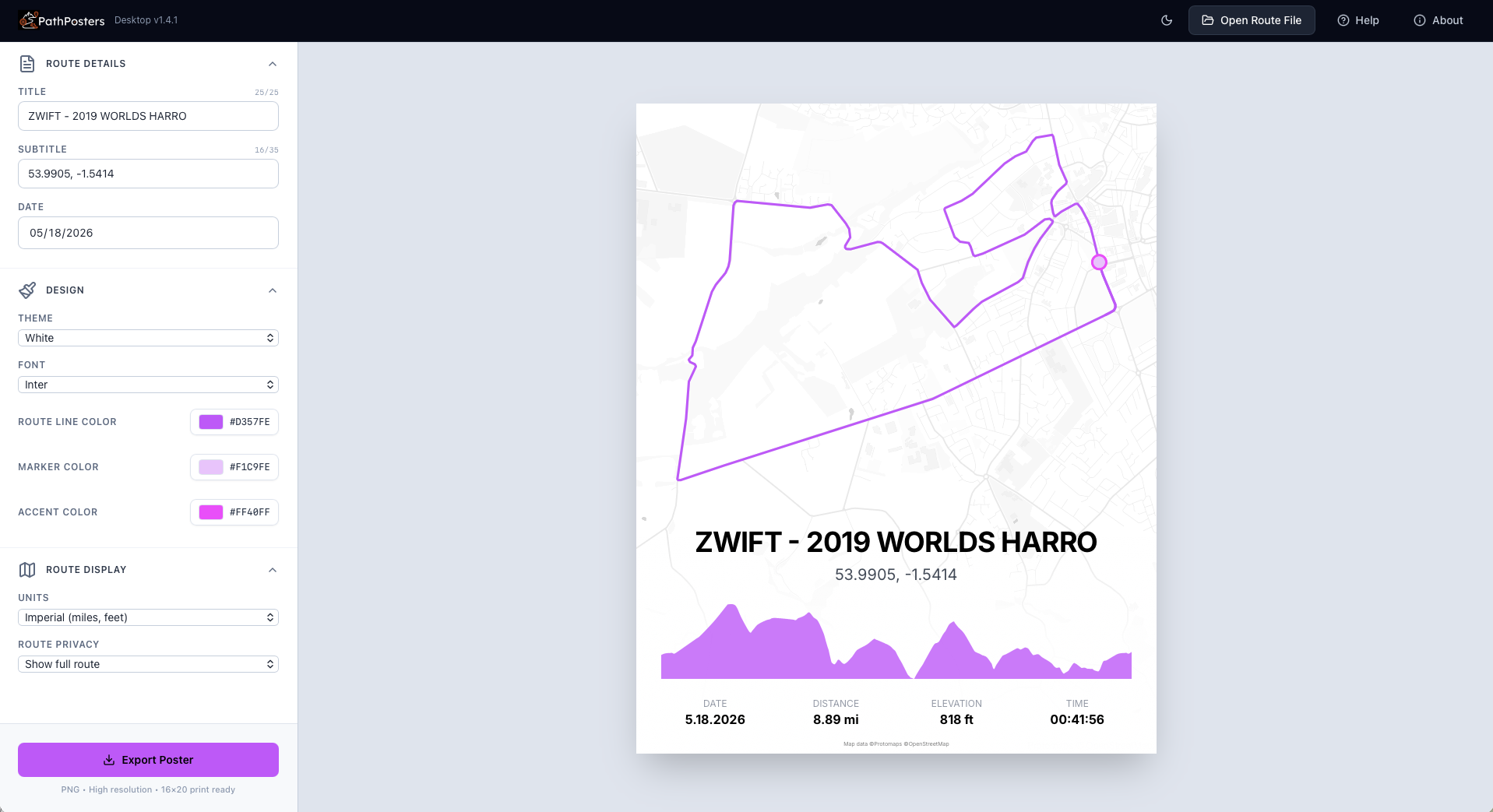Image resolution: width=1493 pixels, height=812 pixels.
Task: Click the Route Details document icon
Action: coord(27,64)
